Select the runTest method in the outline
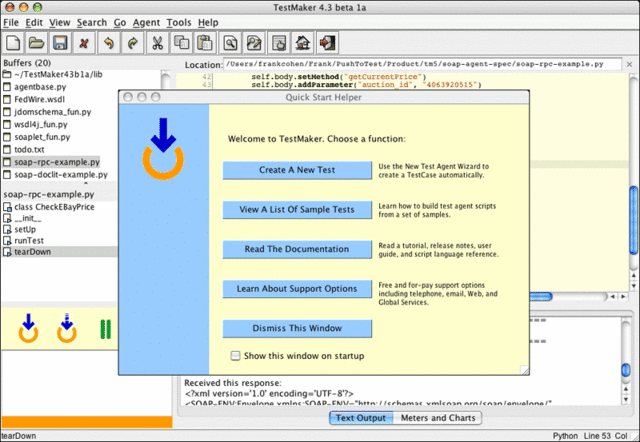This screenshot has height=442, width=640. click(x=32, y=241)
